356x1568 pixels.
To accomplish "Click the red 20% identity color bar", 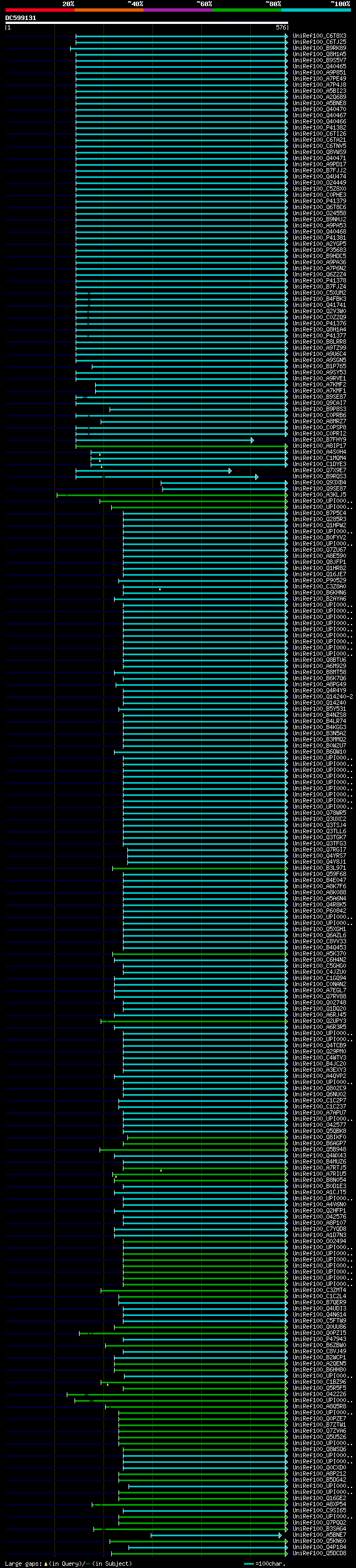I will (x=39, y=10).
